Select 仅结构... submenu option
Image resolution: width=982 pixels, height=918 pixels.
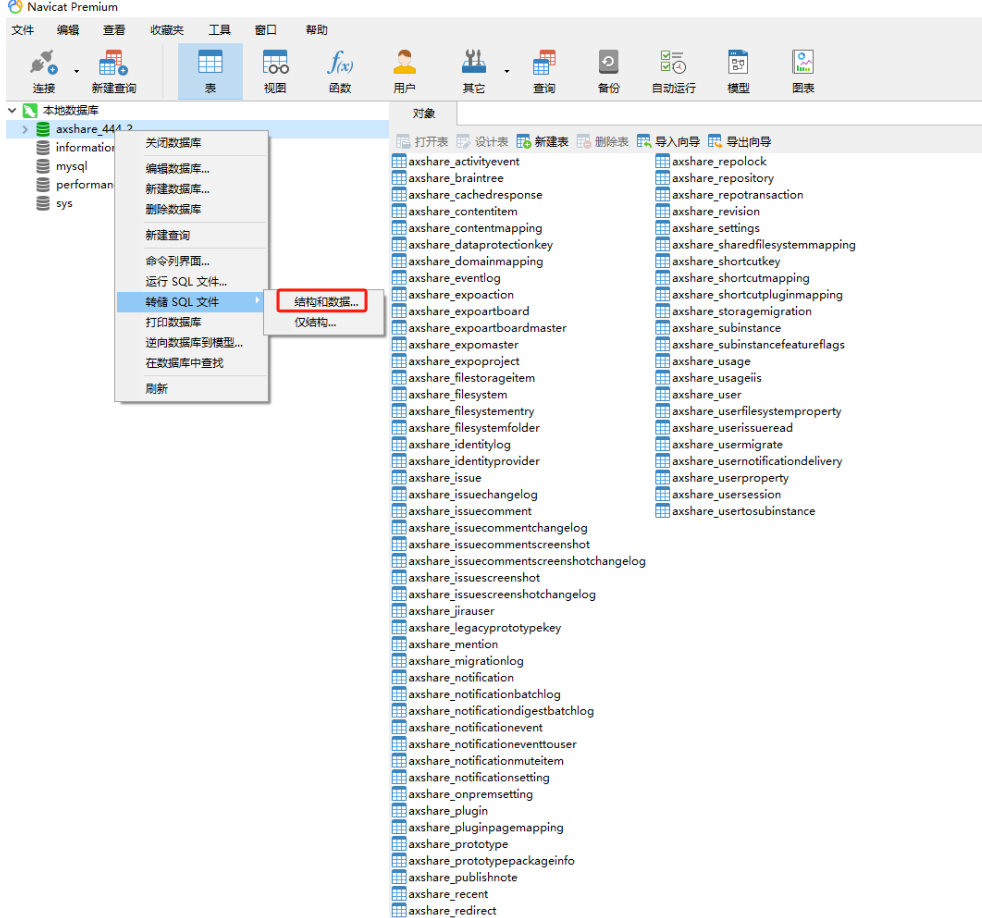pos(323,322)
